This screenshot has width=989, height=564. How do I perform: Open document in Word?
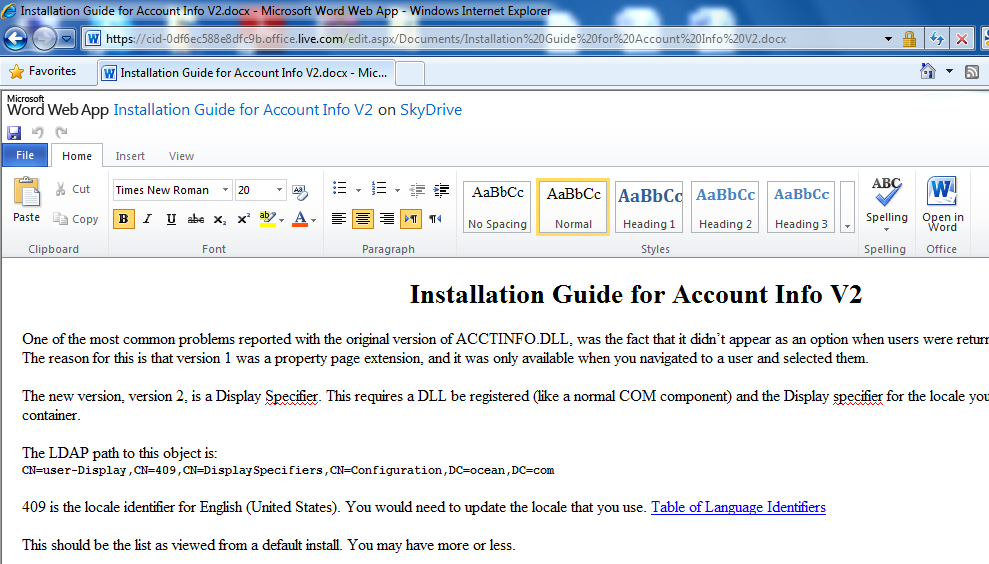[942, 204]
